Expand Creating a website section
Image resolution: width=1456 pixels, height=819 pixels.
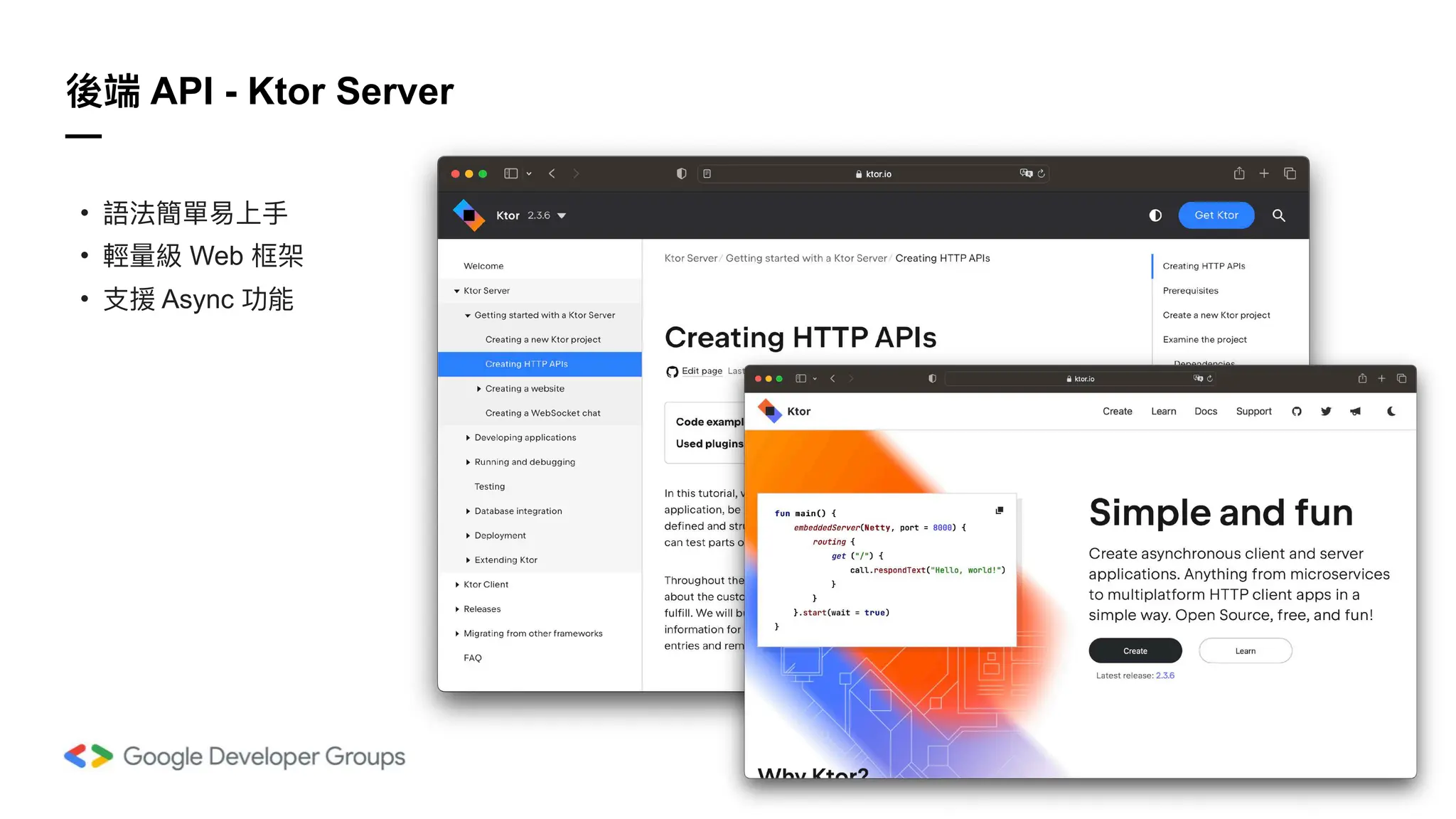click(x=478, y=389)
